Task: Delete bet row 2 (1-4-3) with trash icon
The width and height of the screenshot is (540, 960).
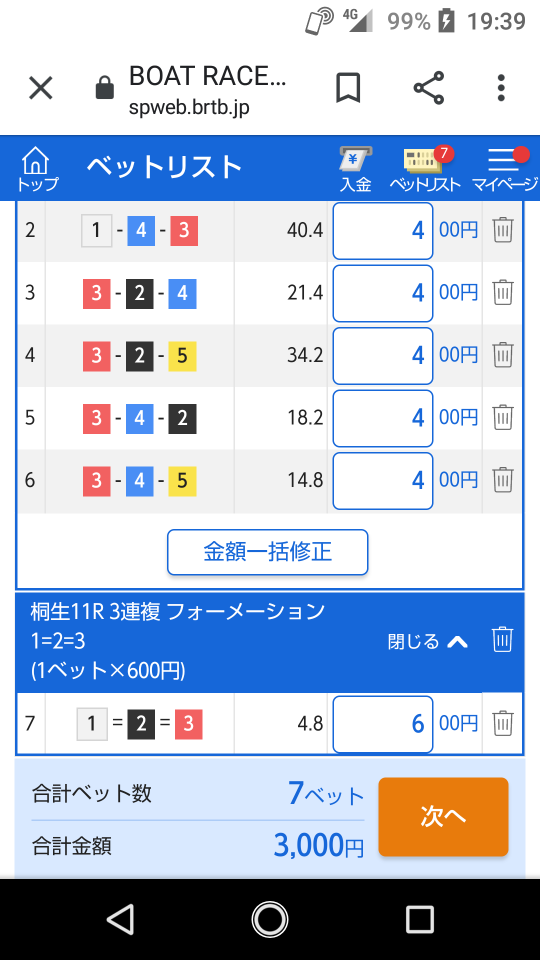Action: pyautogui.click(x=503, y=231)
